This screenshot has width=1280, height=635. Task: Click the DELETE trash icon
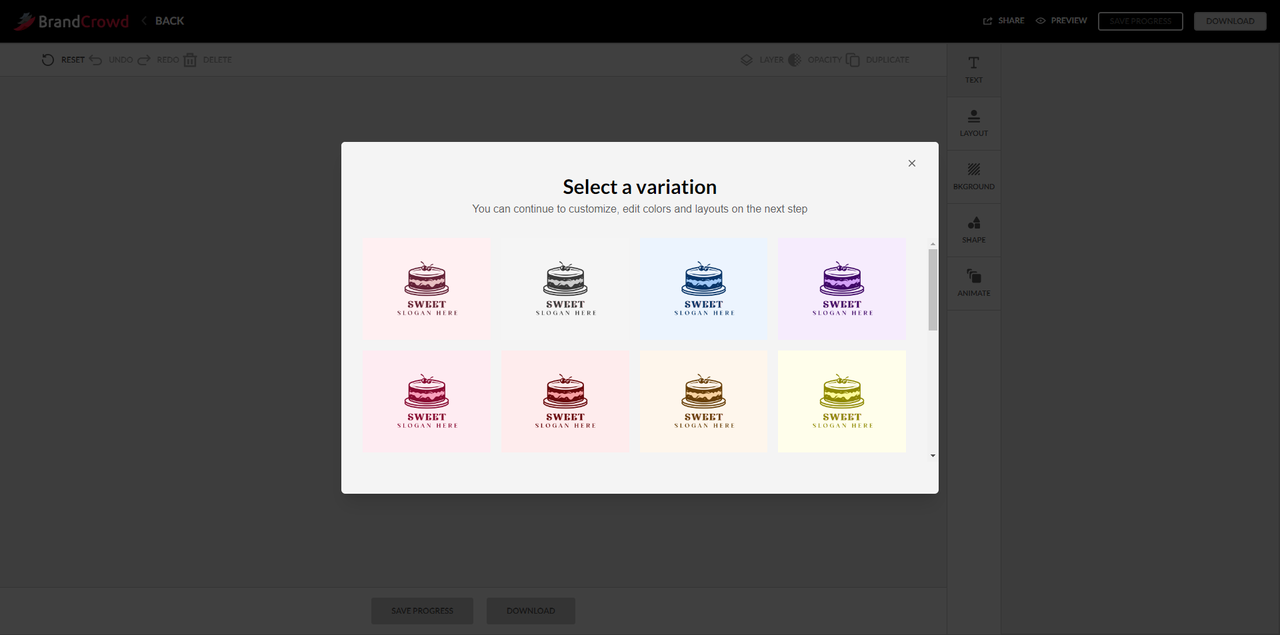click(x=190, y=60)
